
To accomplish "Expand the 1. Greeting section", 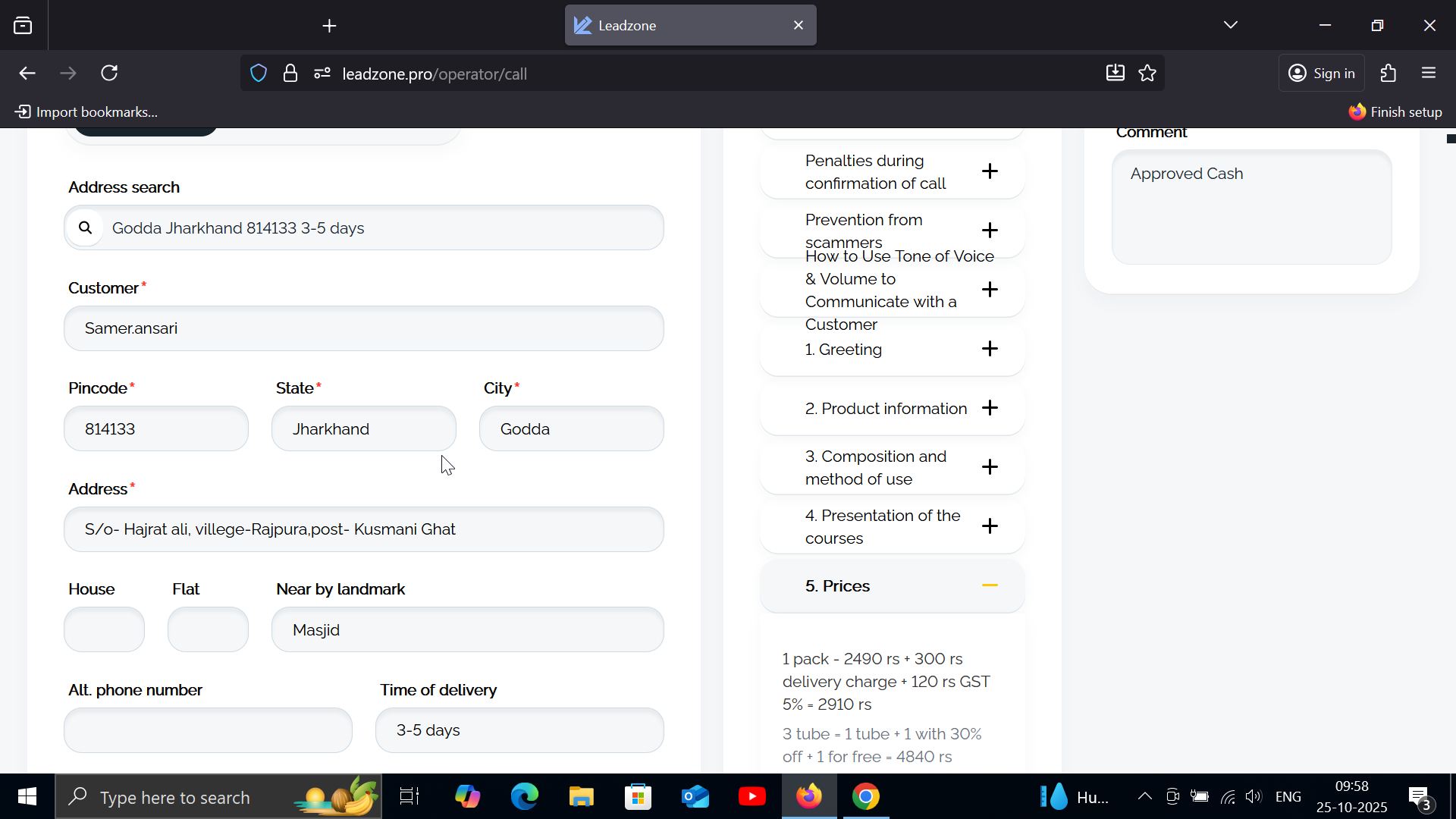I will point(990,349).
